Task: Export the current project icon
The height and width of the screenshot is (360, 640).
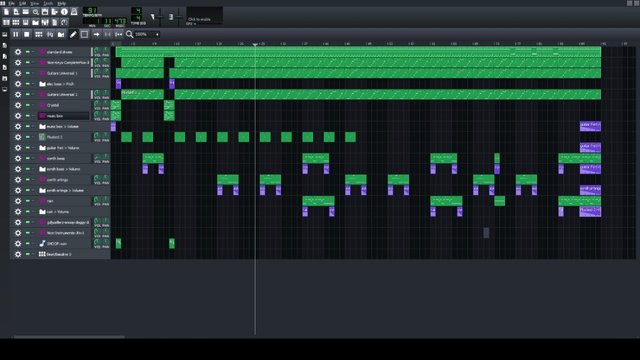Action: [x=55, y=12]
